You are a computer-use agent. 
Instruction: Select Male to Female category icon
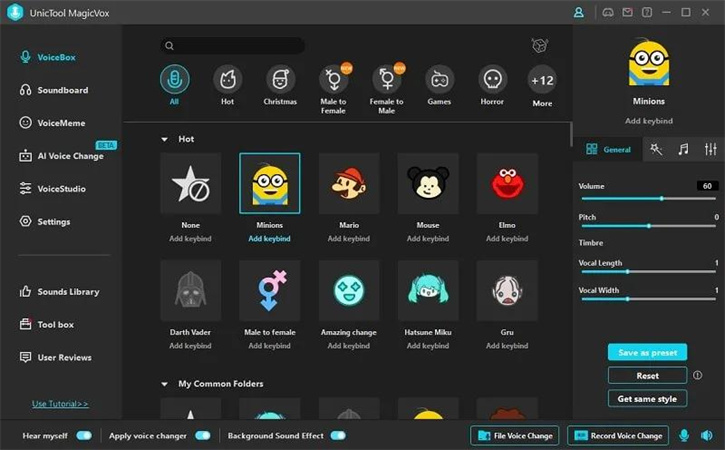tap(333, 80)
